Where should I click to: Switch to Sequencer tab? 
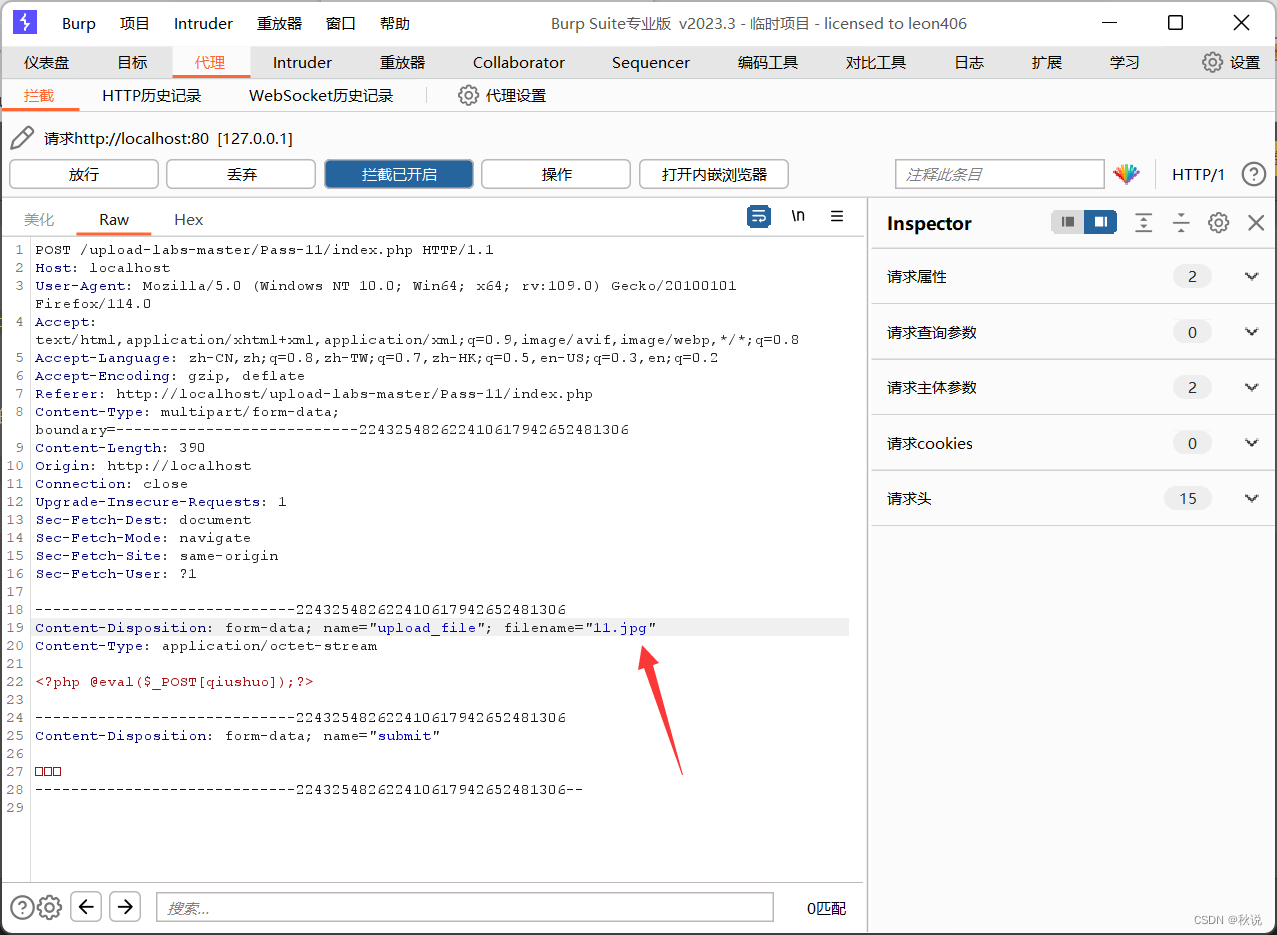pyautogui.click(x=651, y=62)
